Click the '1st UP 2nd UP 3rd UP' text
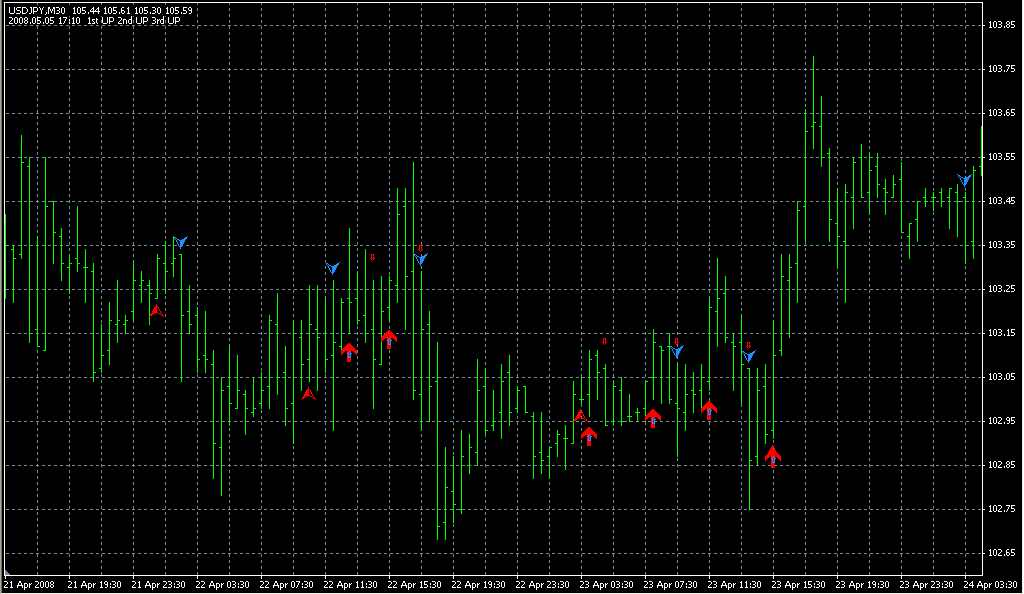 click(x=134, y=21)
